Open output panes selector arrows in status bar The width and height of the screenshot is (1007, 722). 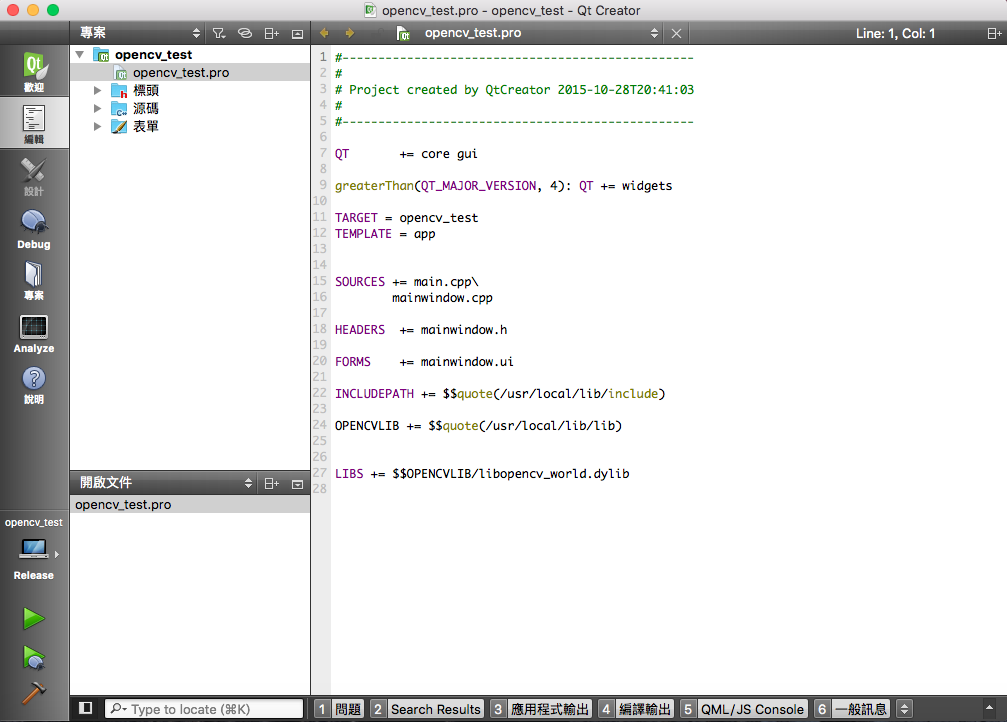pyautogui.click(x=905, y=709)
